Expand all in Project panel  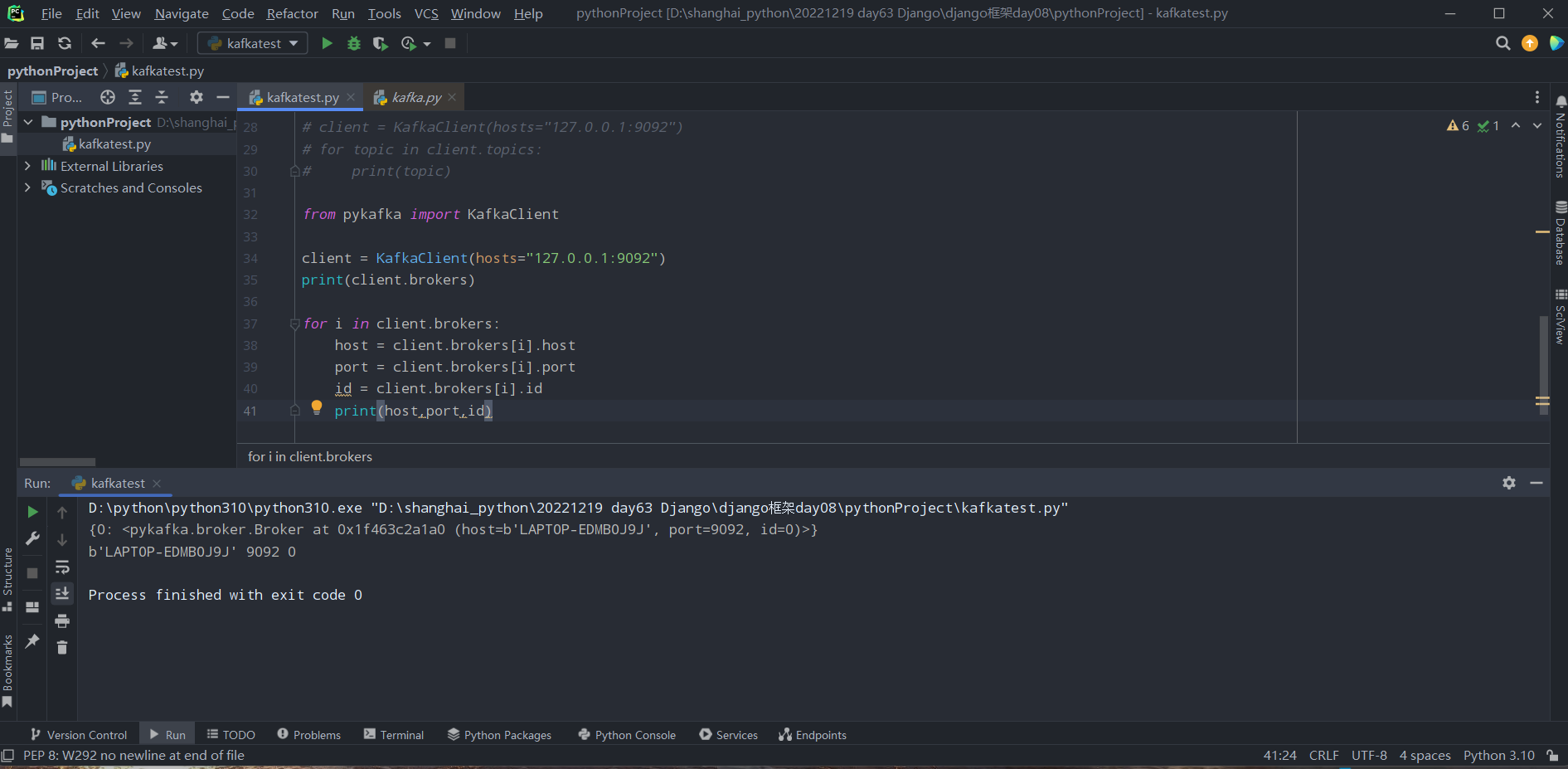point(135,97)
